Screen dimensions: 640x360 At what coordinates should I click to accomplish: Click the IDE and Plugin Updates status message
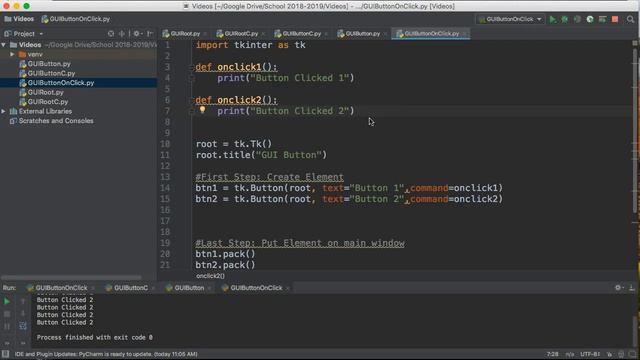(106, 354)
